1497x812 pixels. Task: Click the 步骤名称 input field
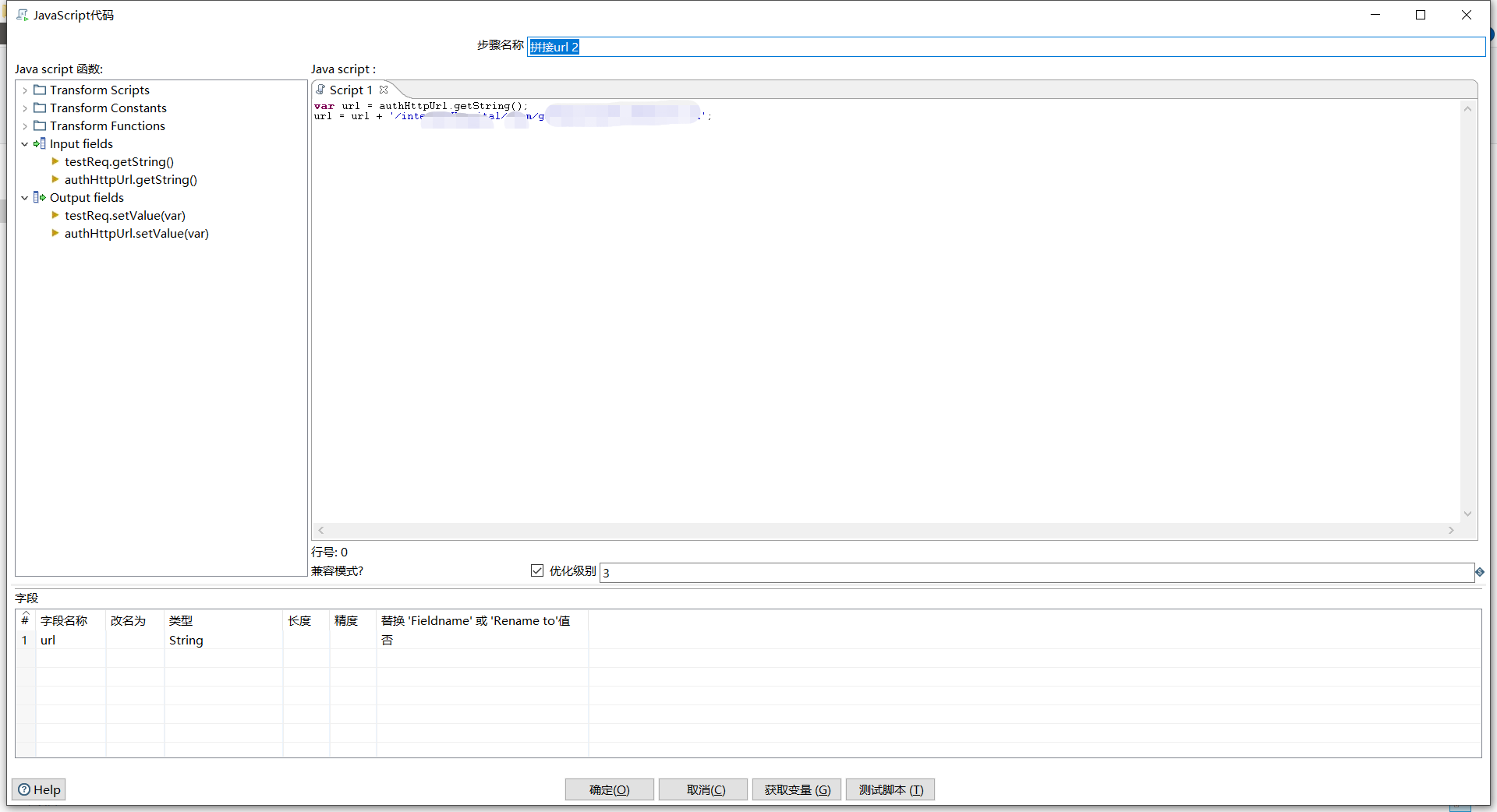pyautogui.click(x=780, y=47)
